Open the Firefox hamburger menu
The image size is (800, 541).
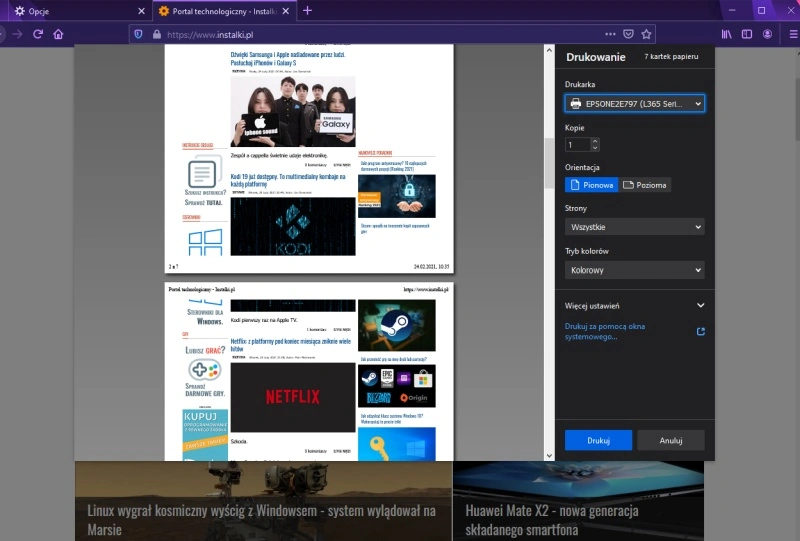coord(787,34)
